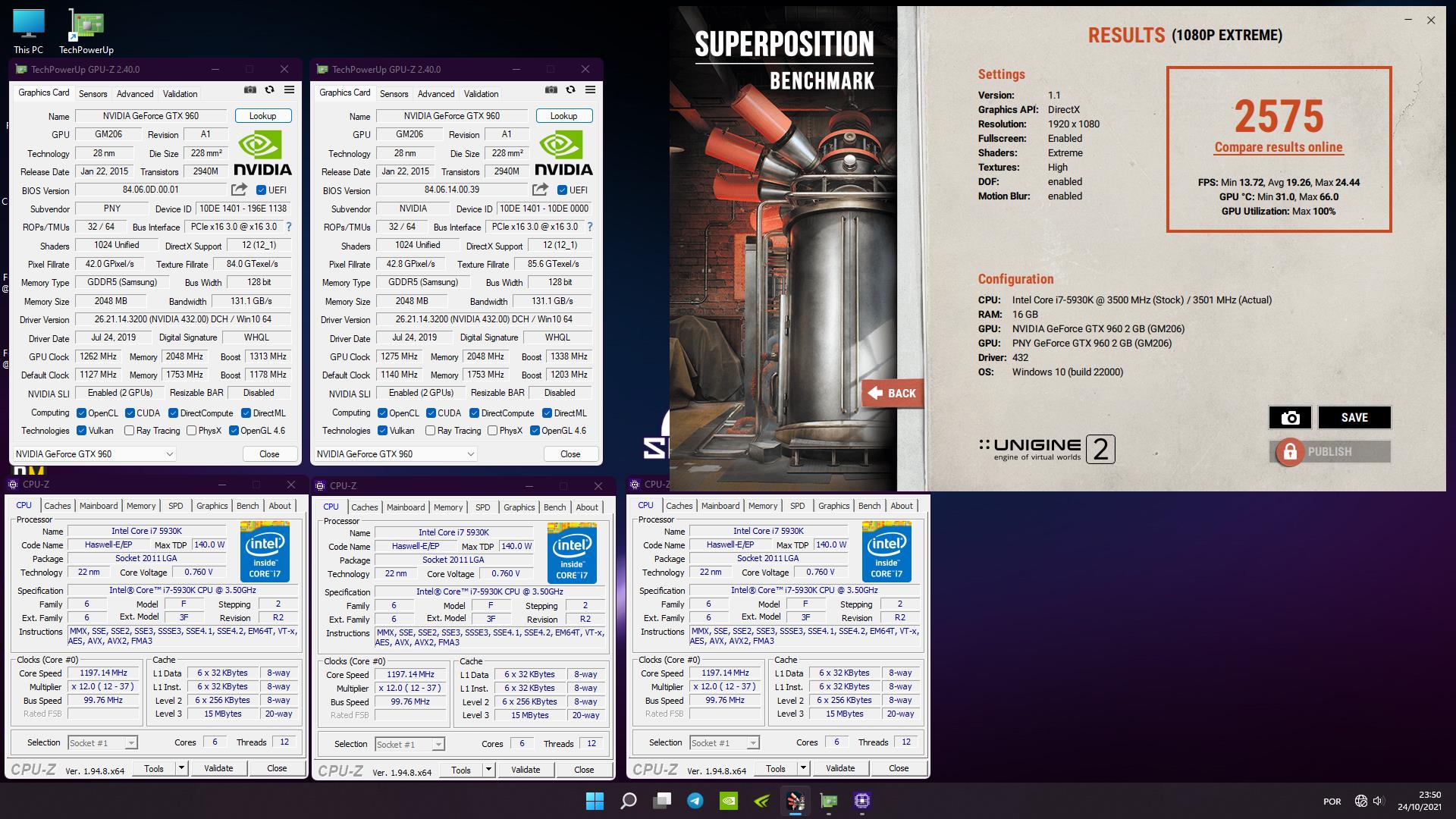Click Superposition camera screenshot button
The width and height of the screenshot is (1456, 819).
tap(1290, 418)
